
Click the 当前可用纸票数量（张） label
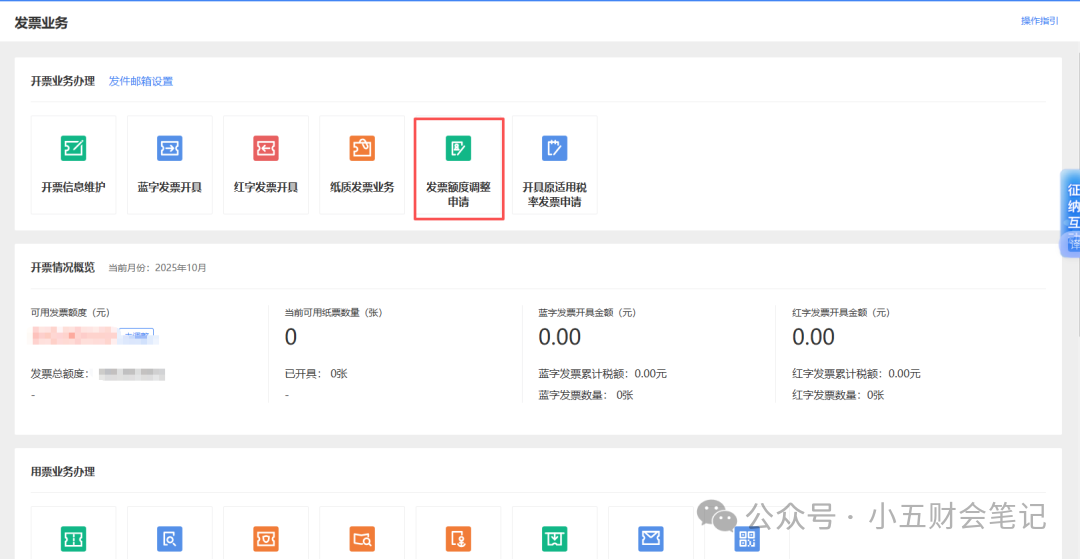pyautogui.click(x=333, y=313)
